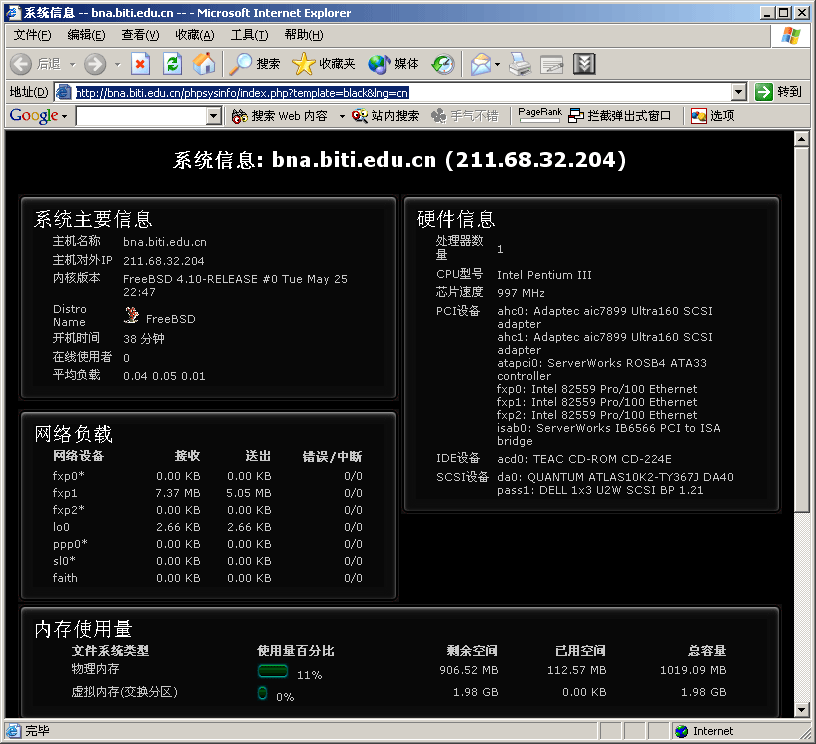Click faith network device row
Image resolution: width=816 pixels, height=744 pixels.
(208, 578)
